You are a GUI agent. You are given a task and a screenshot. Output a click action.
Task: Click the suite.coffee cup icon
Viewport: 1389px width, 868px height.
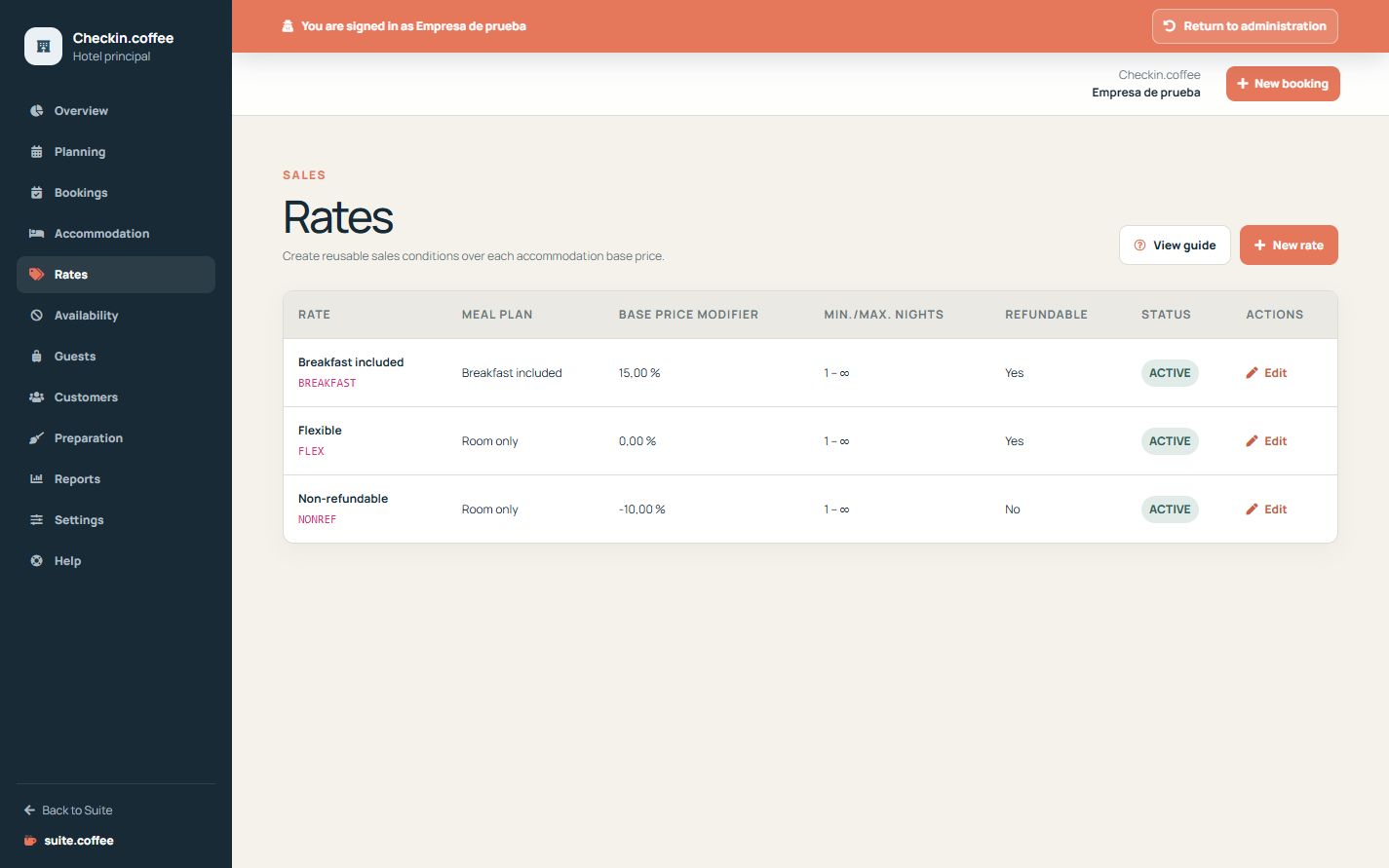(30, 841)
